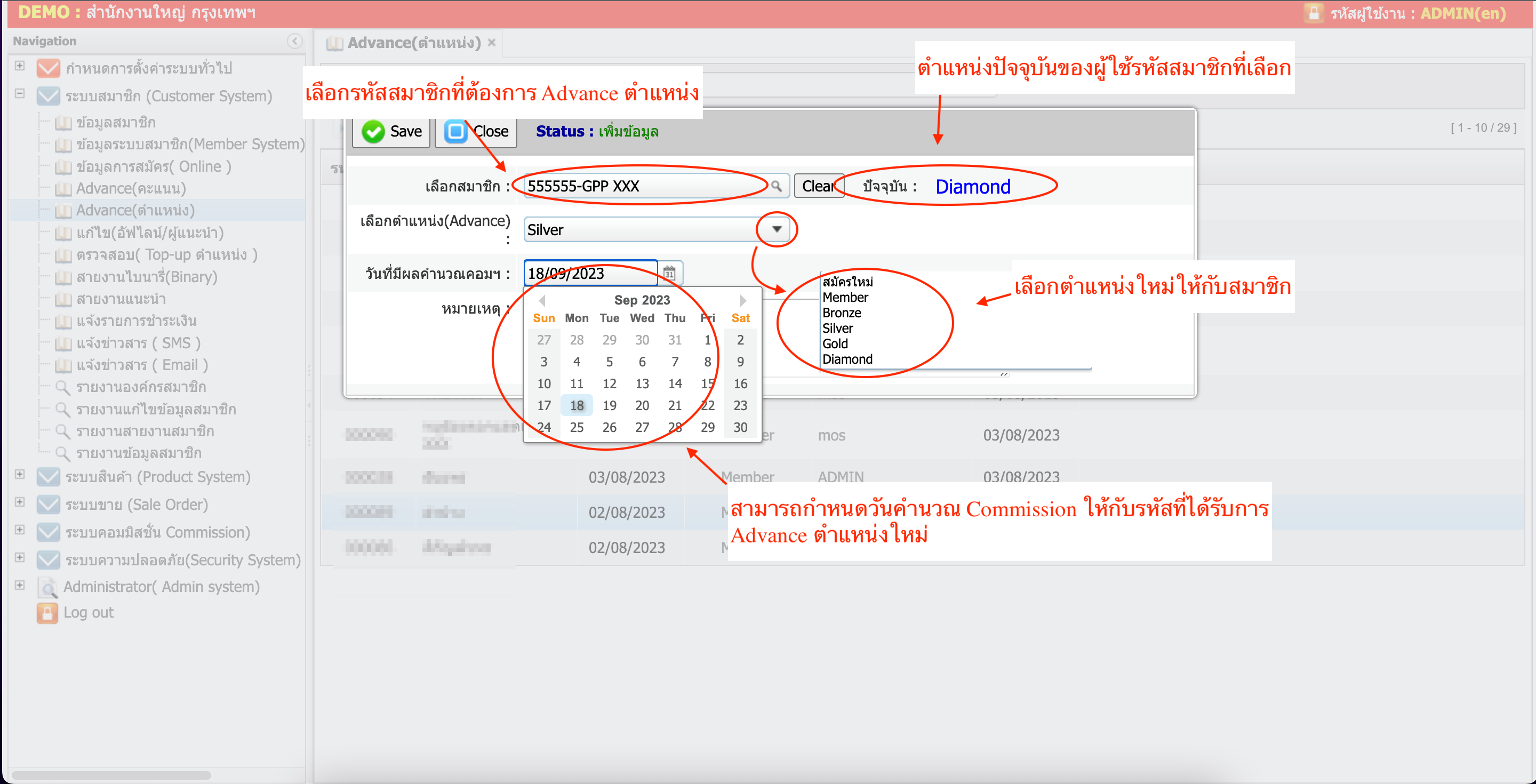The width and height of the screenshot is (1536, 784).
Task: Click the green check Save button
Action: 391,131
